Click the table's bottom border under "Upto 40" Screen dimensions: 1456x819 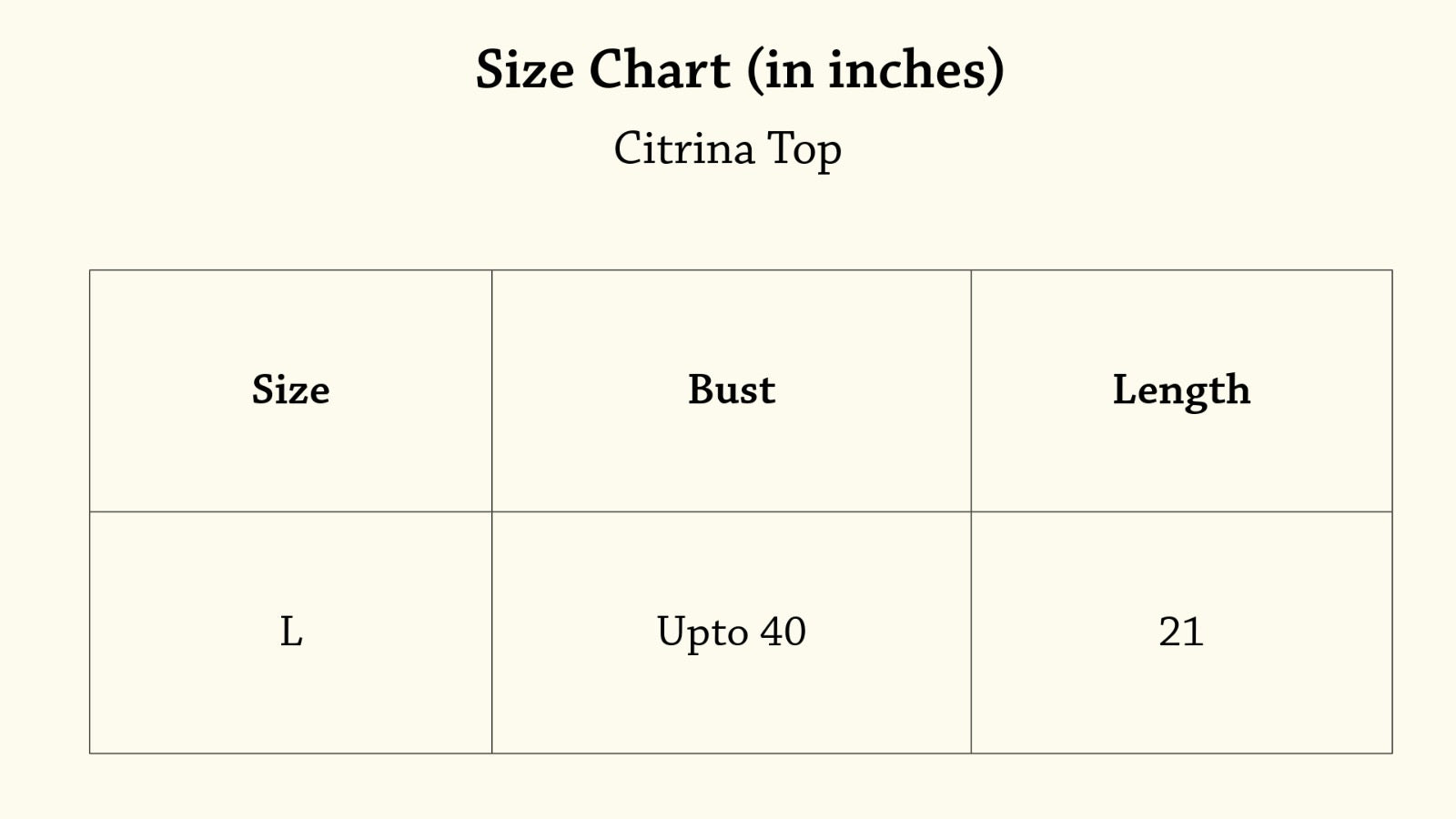[x=732, y=753]
